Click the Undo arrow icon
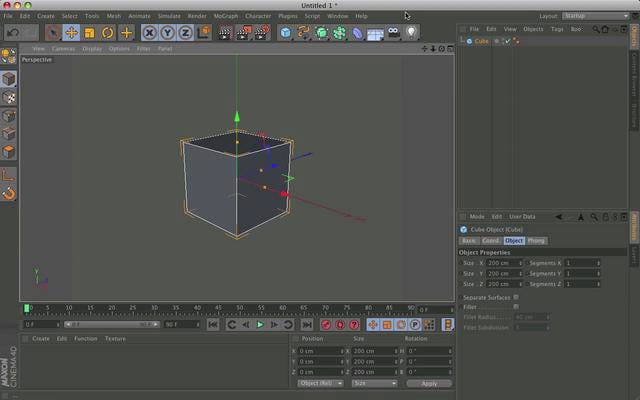This screenshot has width=640, height=400. (x=13, y=33)
